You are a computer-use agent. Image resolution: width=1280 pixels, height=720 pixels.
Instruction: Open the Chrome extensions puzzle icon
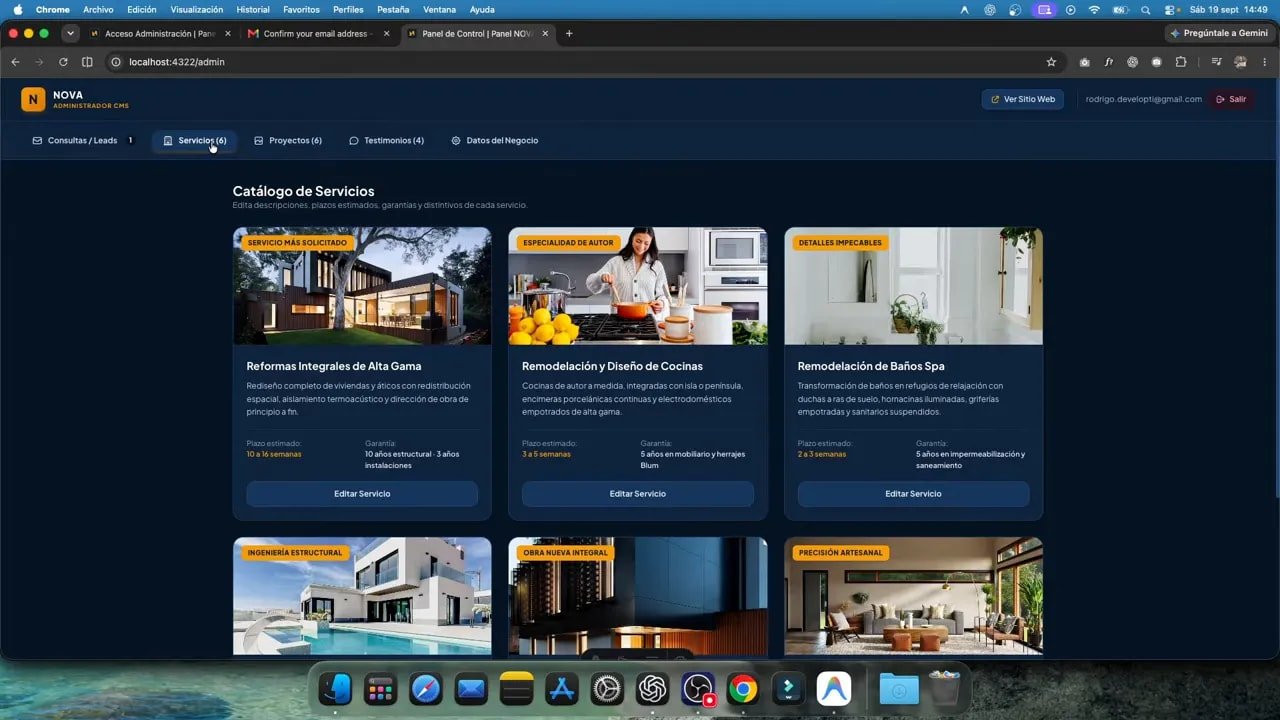pos(1181,62)
